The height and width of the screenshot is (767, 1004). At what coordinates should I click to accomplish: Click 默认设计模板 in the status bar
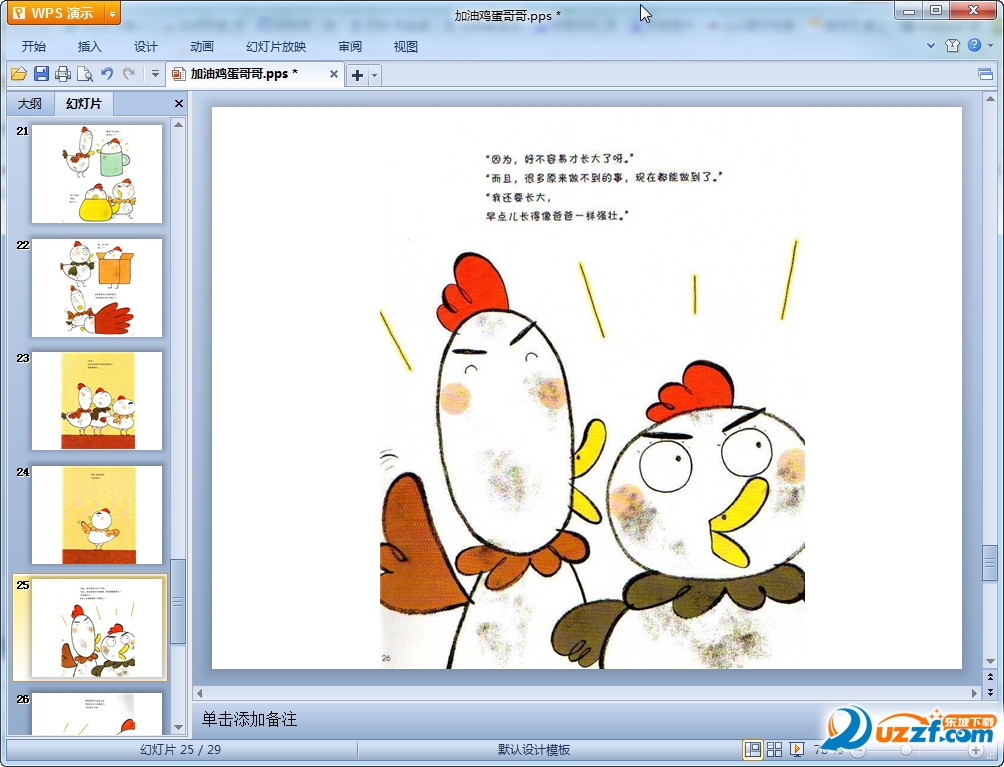click(x=534, y=750)
